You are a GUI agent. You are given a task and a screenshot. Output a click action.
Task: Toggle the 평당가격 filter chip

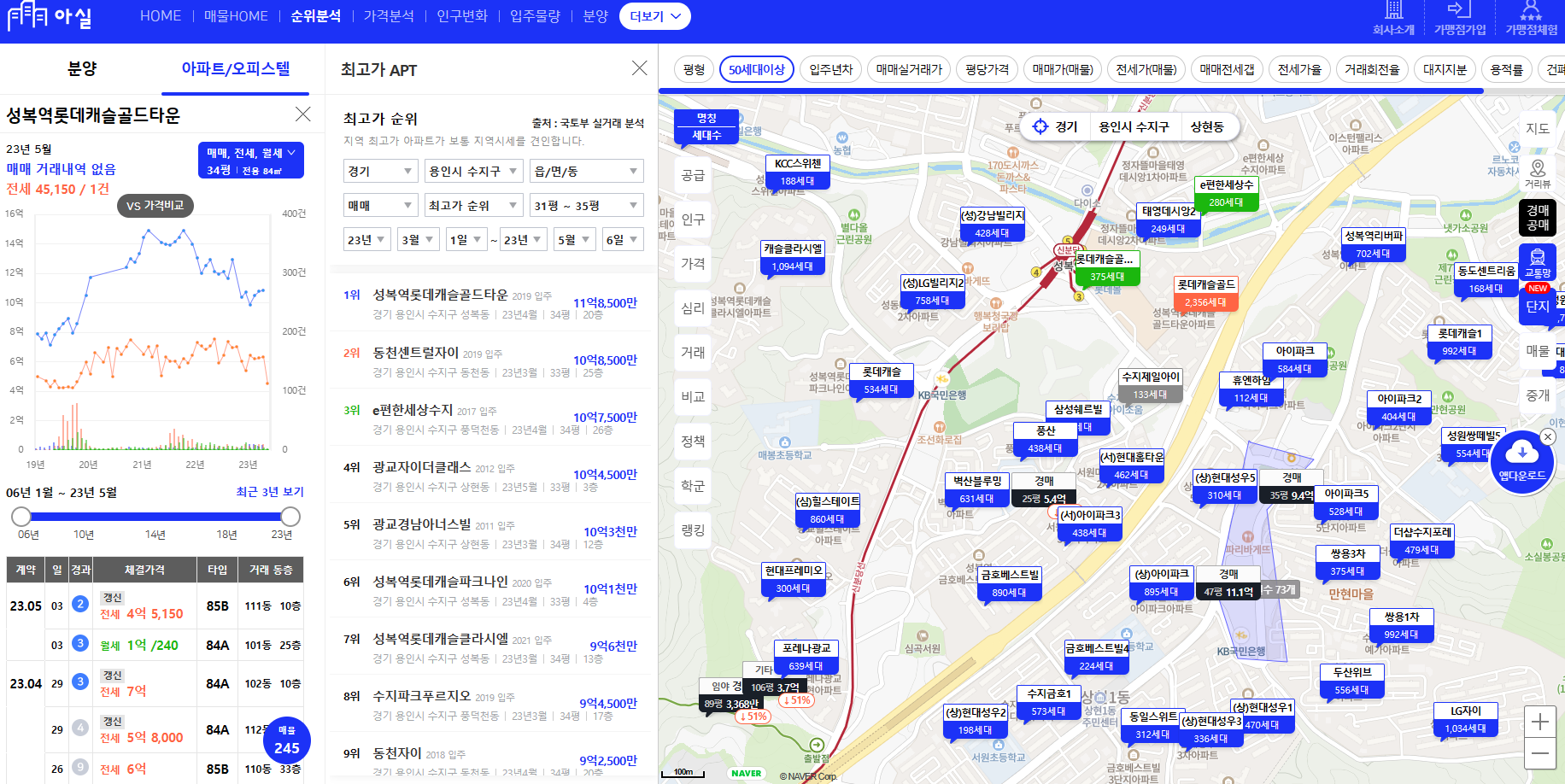point(988,69)
